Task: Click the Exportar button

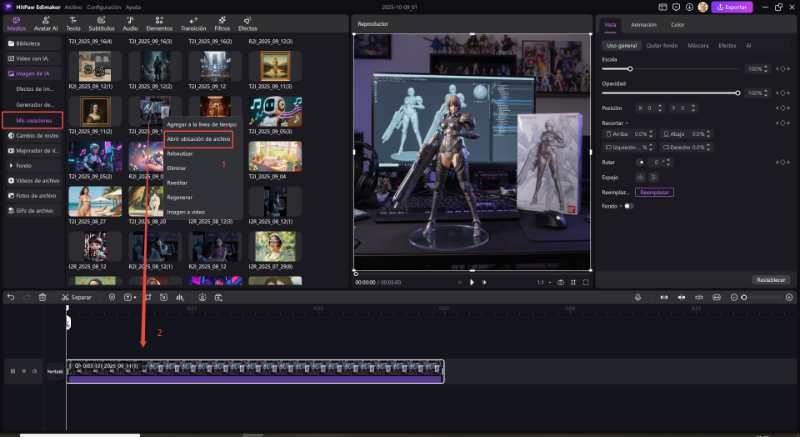Action: (731, 7)
